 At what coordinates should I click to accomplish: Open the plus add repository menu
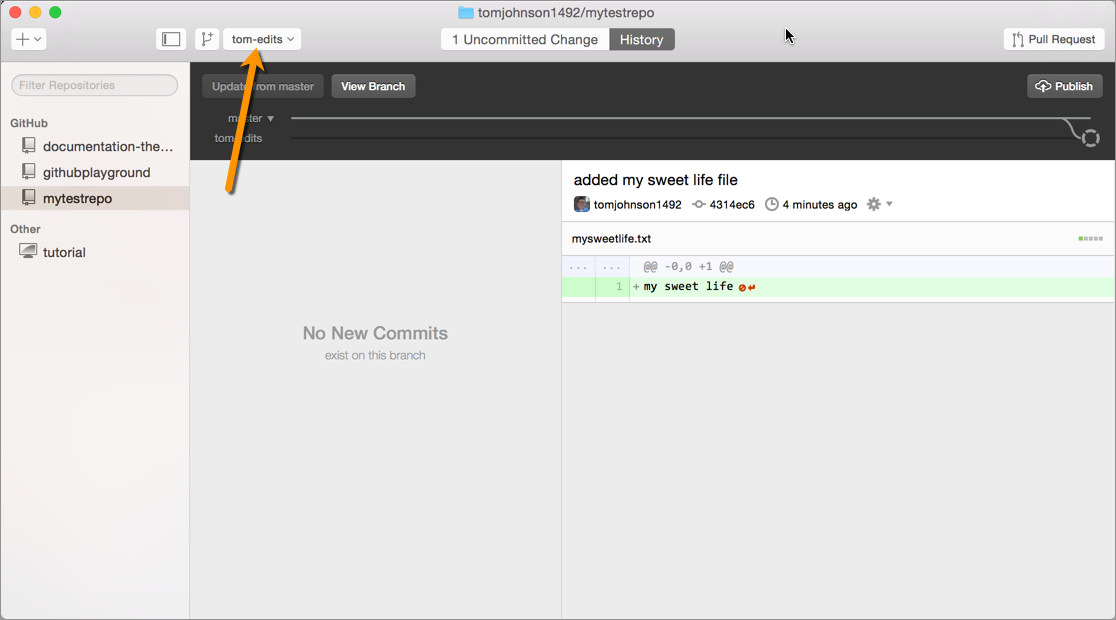(28, 39)
